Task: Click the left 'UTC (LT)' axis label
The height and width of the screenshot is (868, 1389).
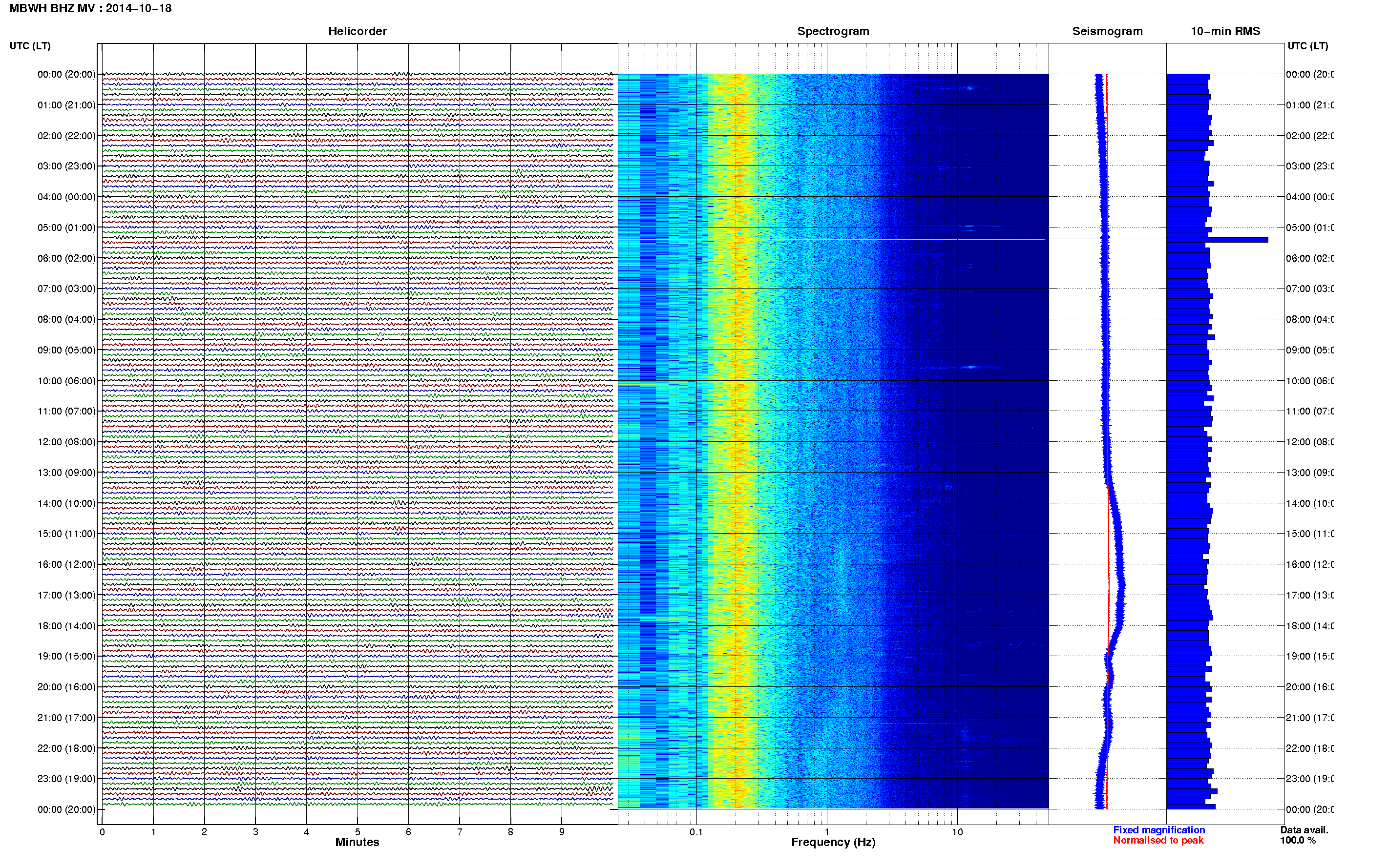Action: coord(30,46)
